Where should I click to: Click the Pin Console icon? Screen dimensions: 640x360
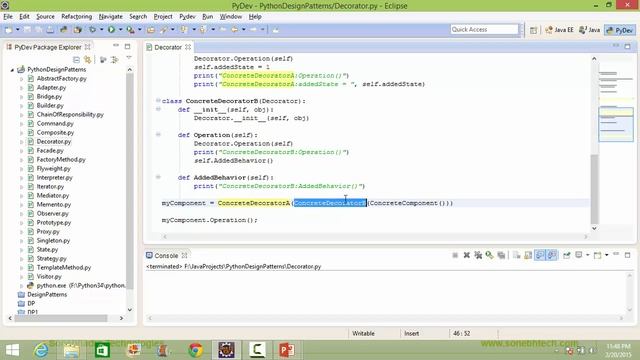coord(567,255)
